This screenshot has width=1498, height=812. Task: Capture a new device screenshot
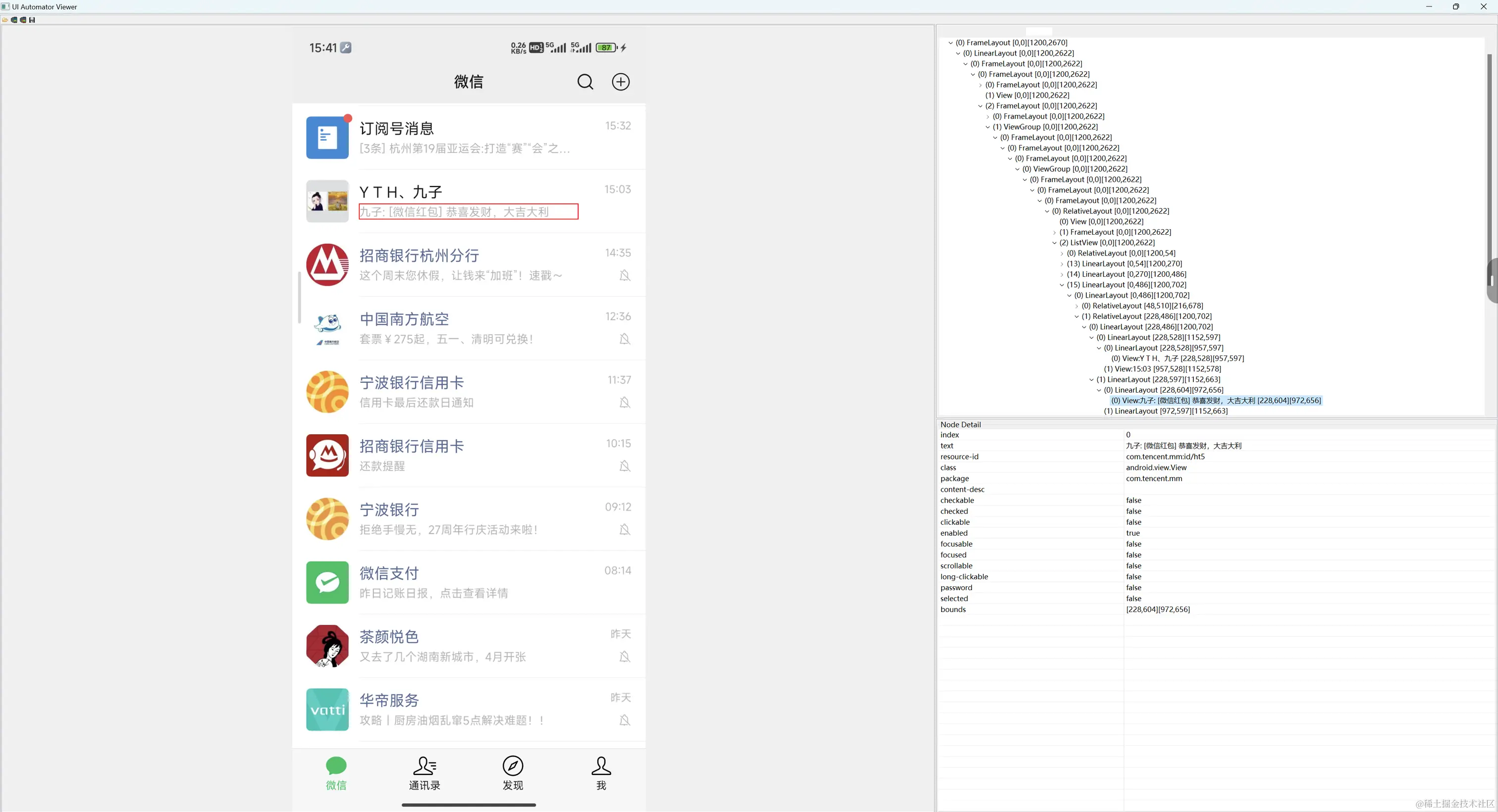(14, 19)
